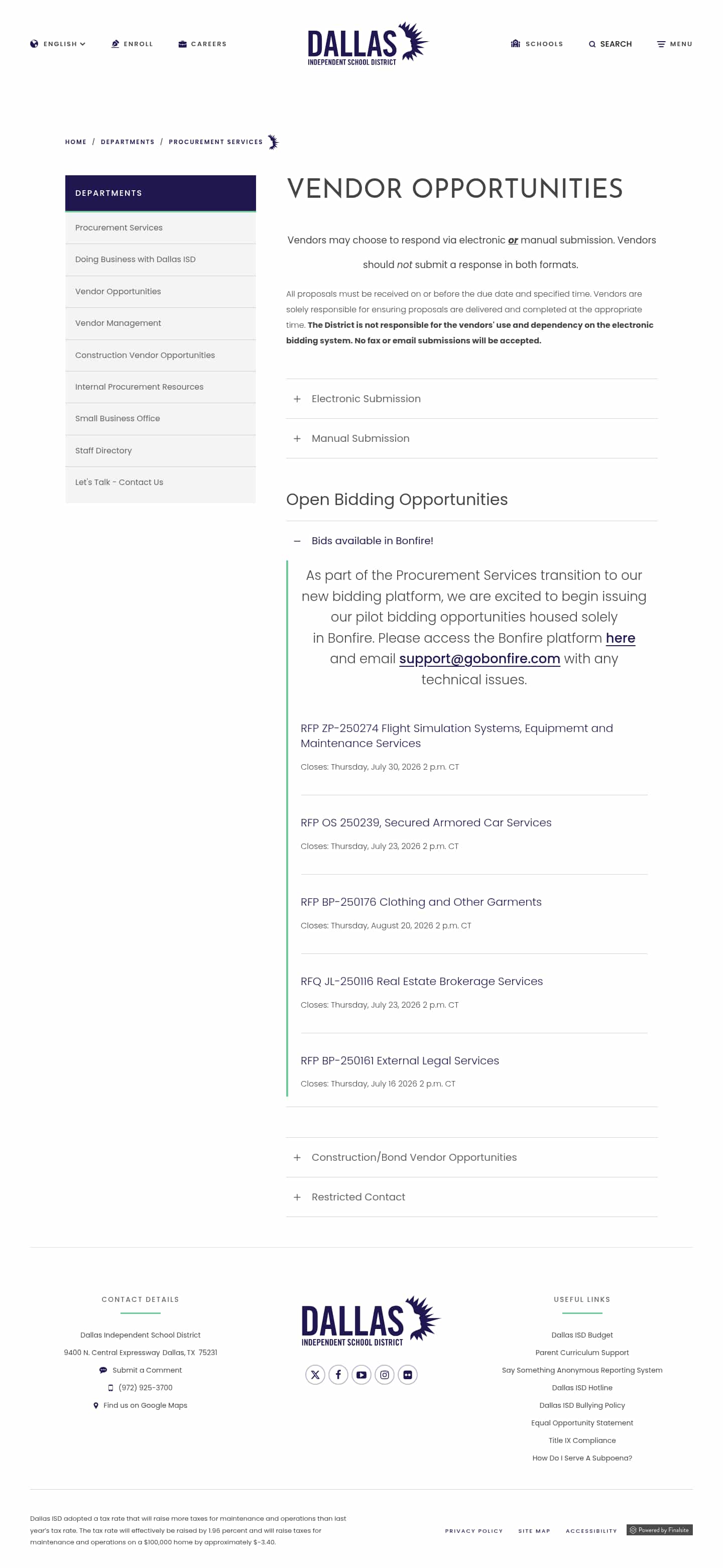
Task: Open the hamburger Menu icon
Action: pyautogui.click(x=660, y=44)
